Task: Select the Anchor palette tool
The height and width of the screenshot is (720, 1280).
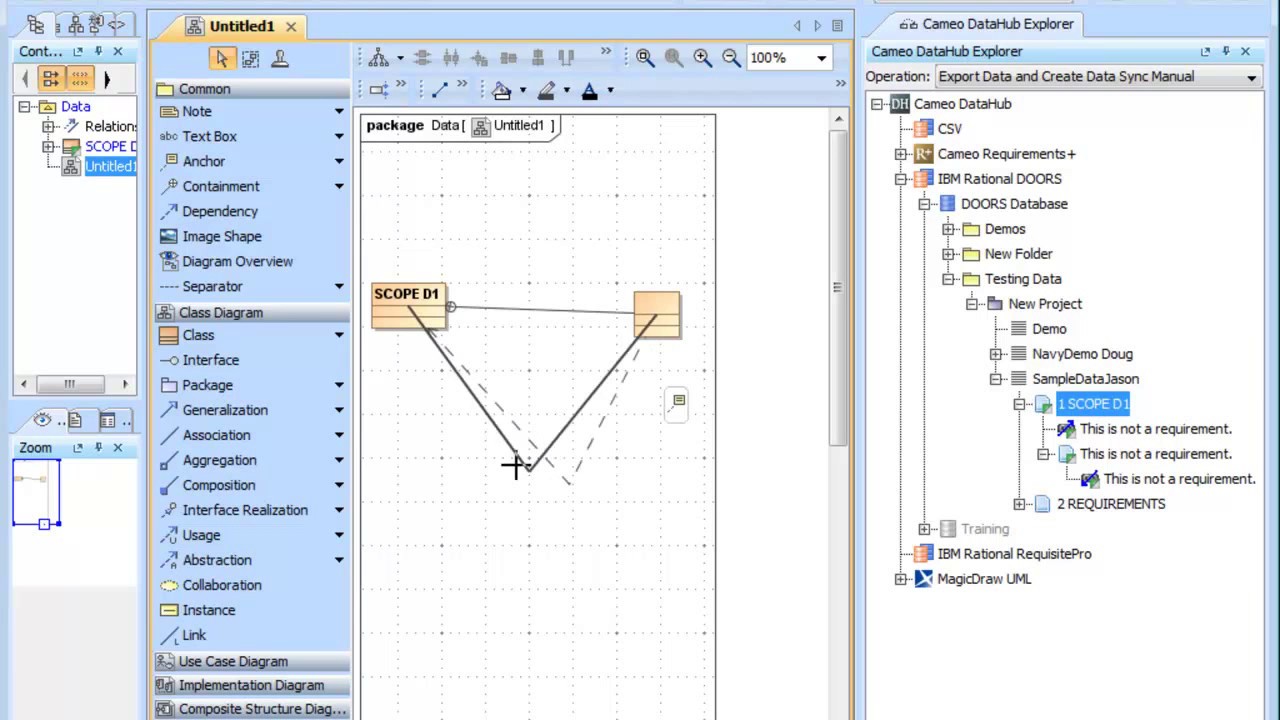Action: click(x=204, y=161)
